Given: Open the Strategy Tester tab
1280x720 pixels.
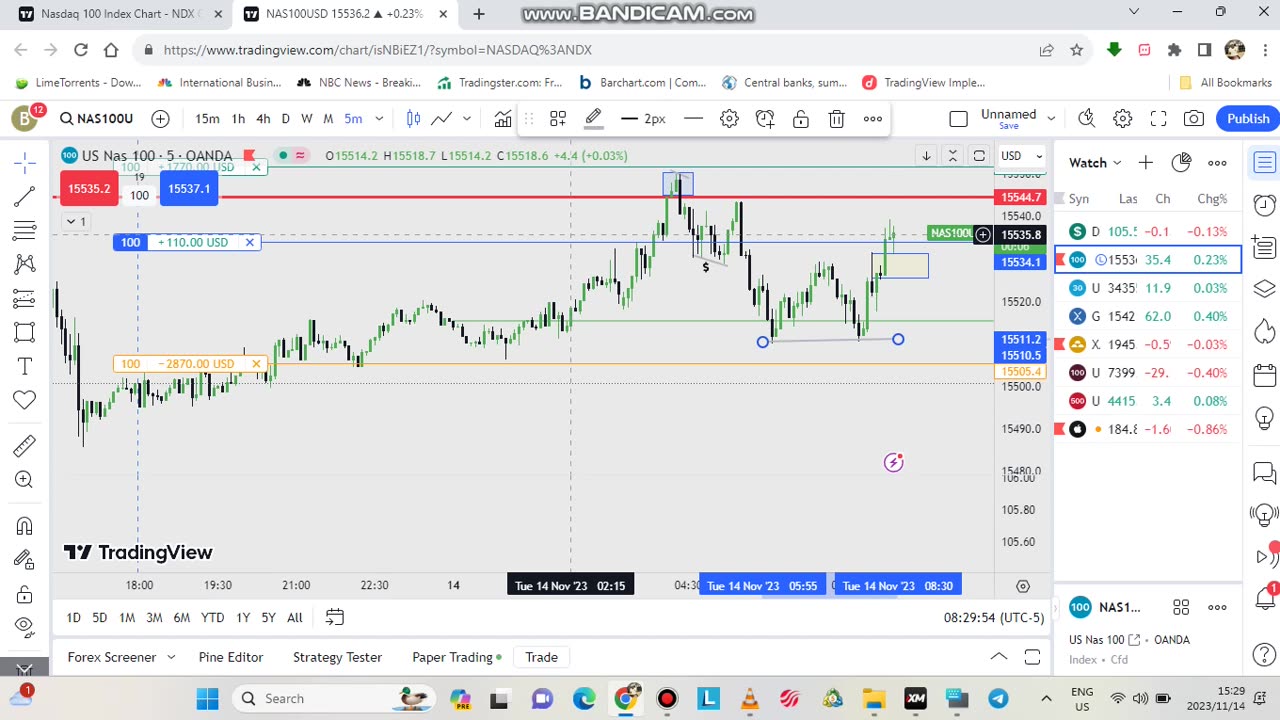Looking at the screenshot, I should pyautogui.click(x=337, y=657).
